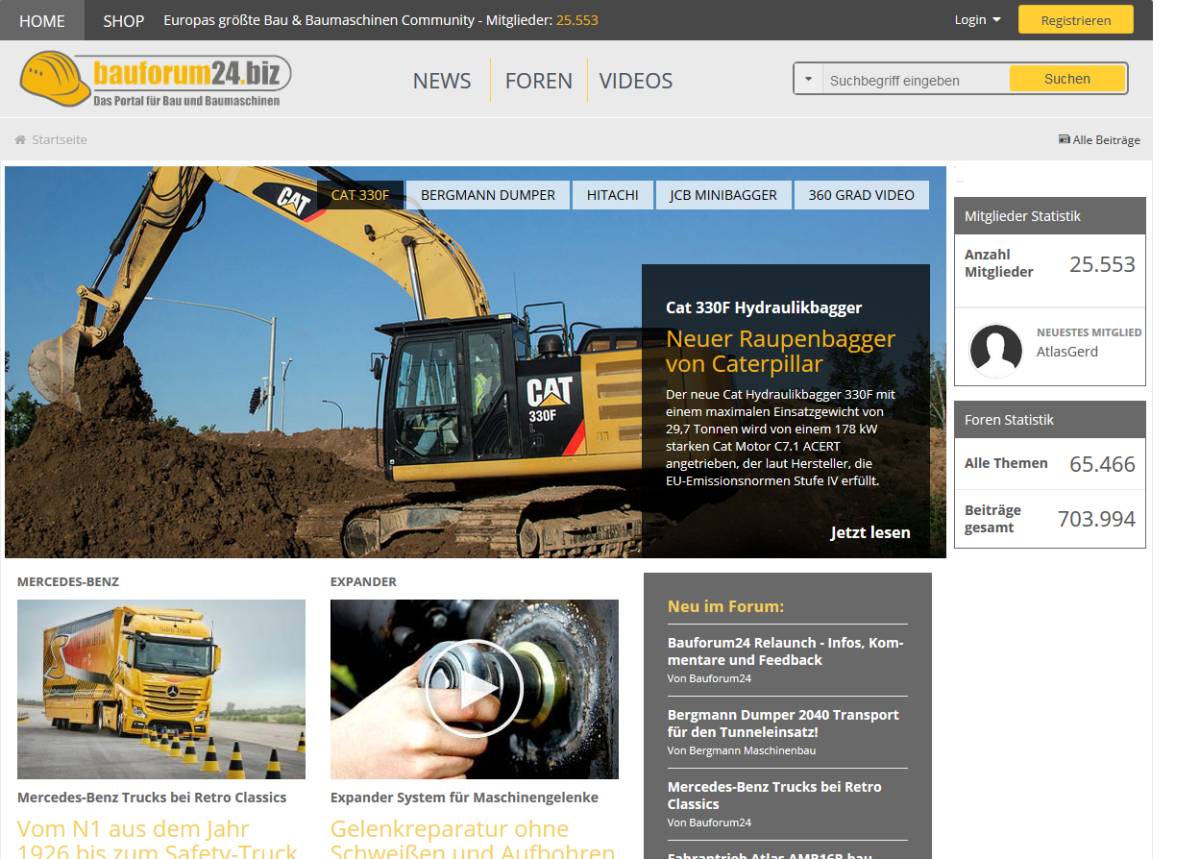Click Von Bergmann Maschinenbau author line

[741, 750]
